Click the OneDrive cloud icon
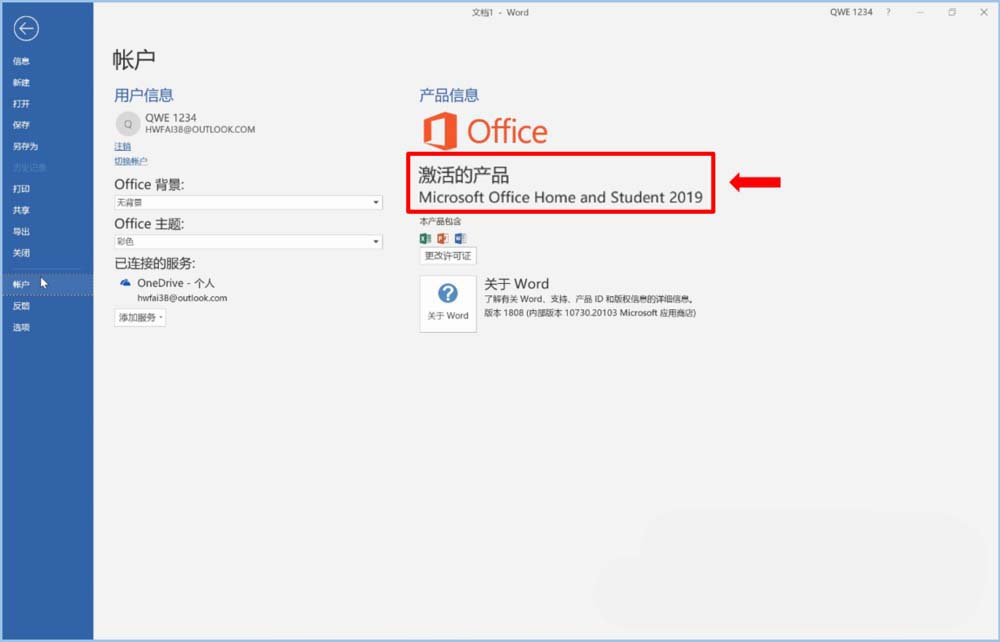 pos(125,283)
